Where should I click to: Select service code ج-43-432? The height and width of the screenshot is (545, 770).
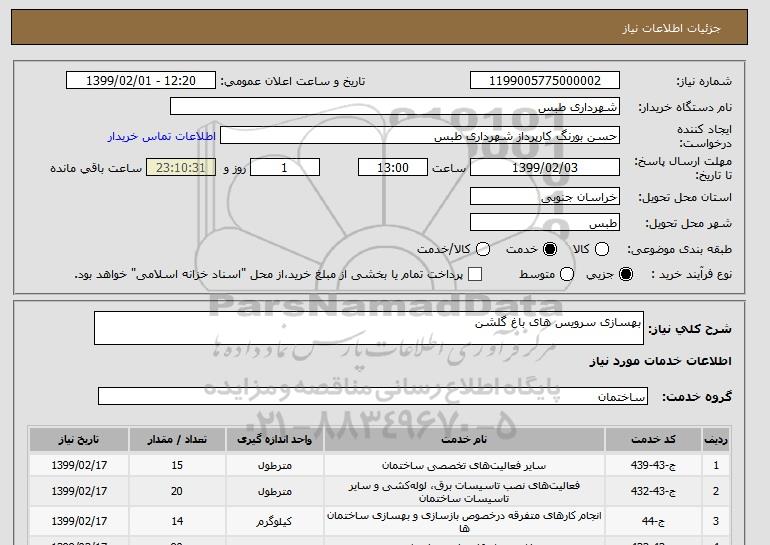point(653,491)
